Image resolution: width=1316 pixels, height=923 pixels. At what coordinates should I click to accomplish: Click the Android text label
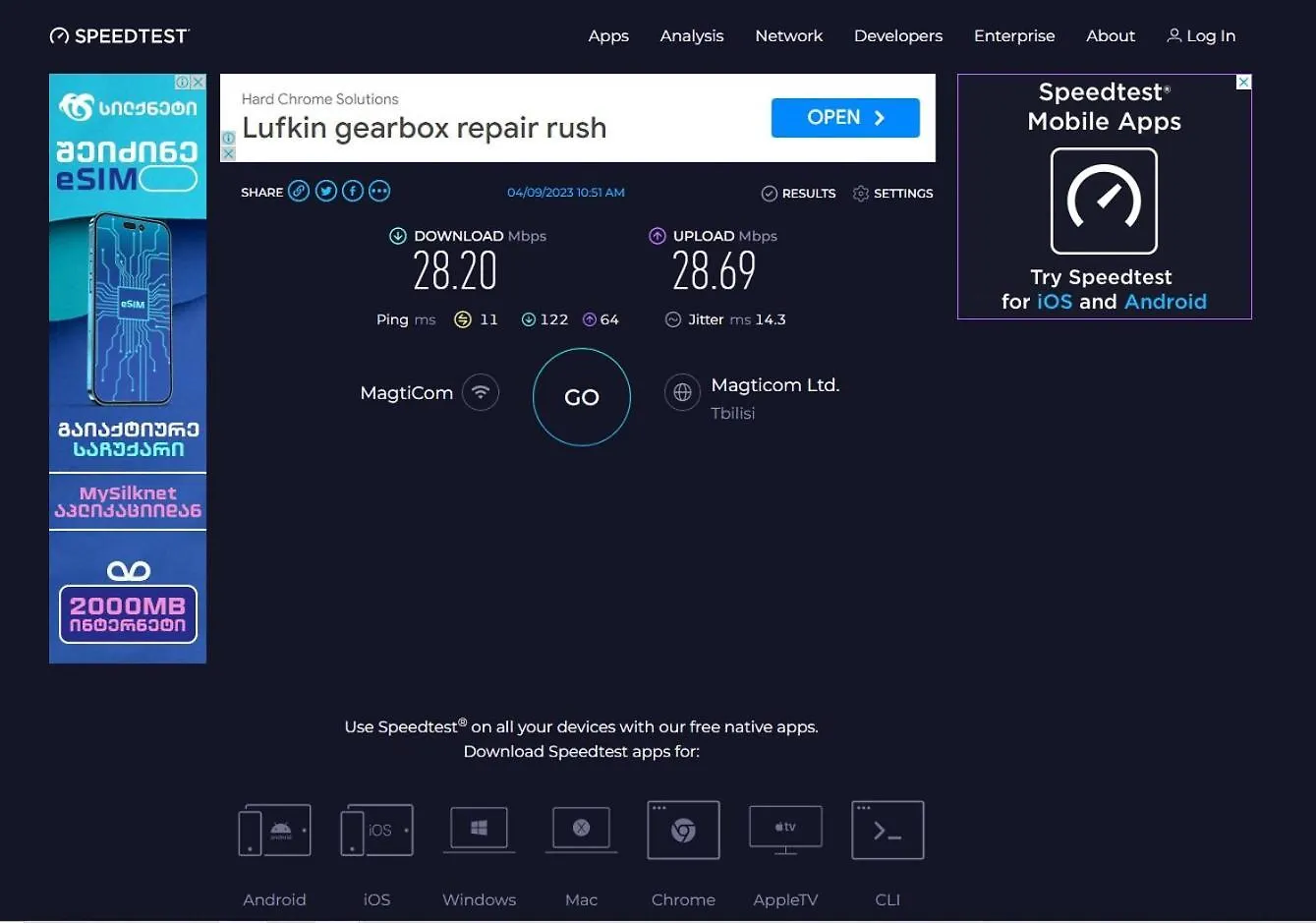tap(274, 899)
